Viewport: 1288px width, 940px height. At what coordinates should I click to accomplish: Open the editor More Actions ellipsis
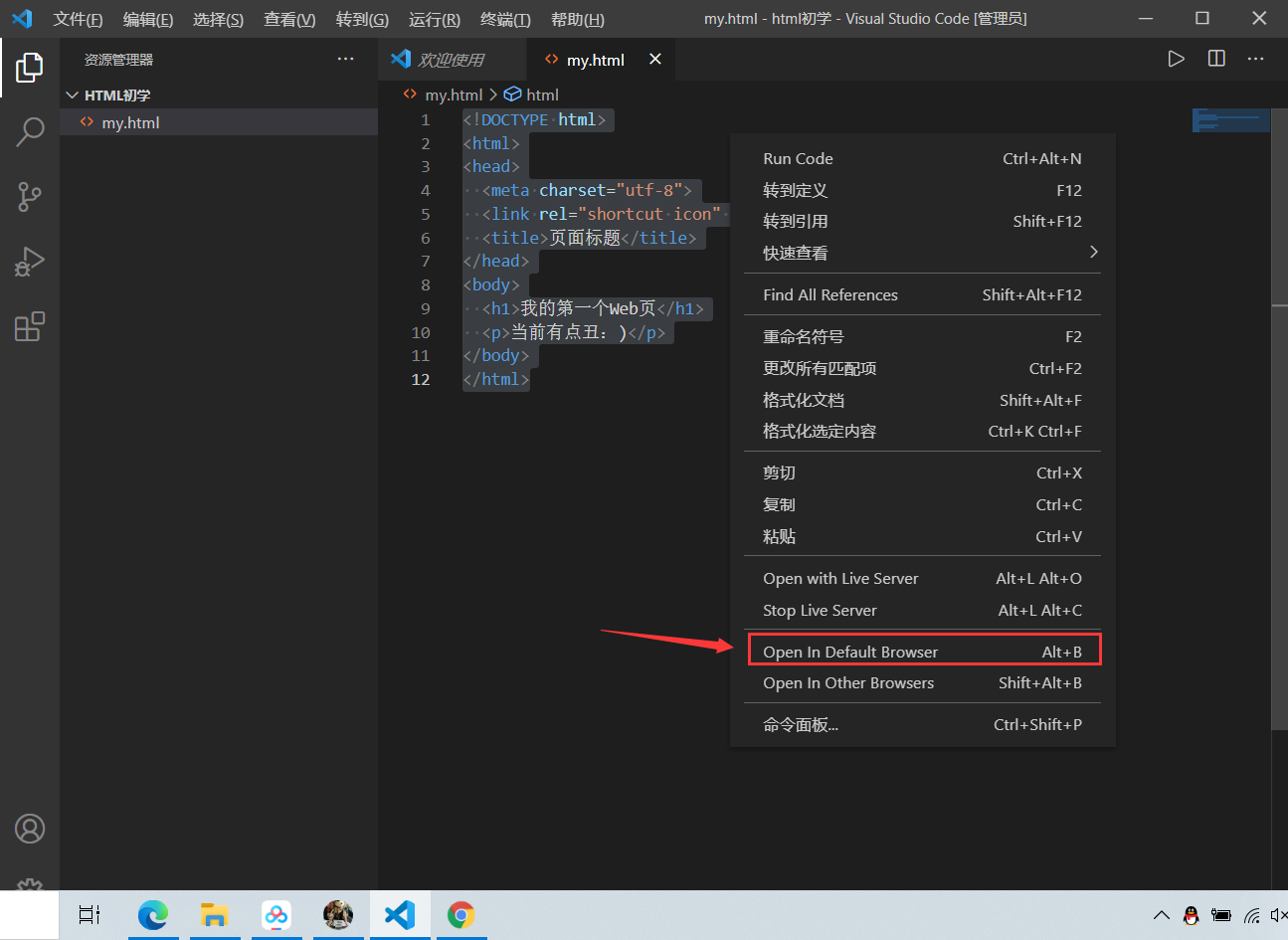(x=1256, y=59)
